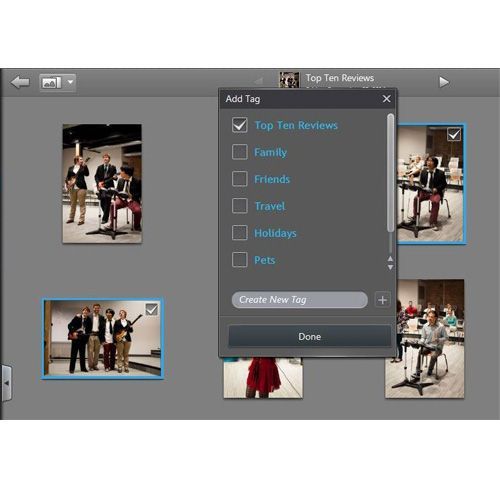
Task: Select the three musicians rehearsing photo
Action: 102,183
